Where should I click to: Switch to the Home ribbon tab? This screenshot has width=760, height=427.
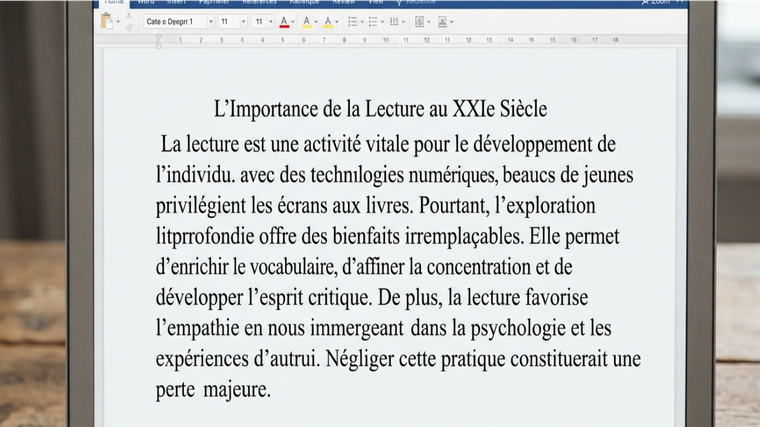click(114, 2)
